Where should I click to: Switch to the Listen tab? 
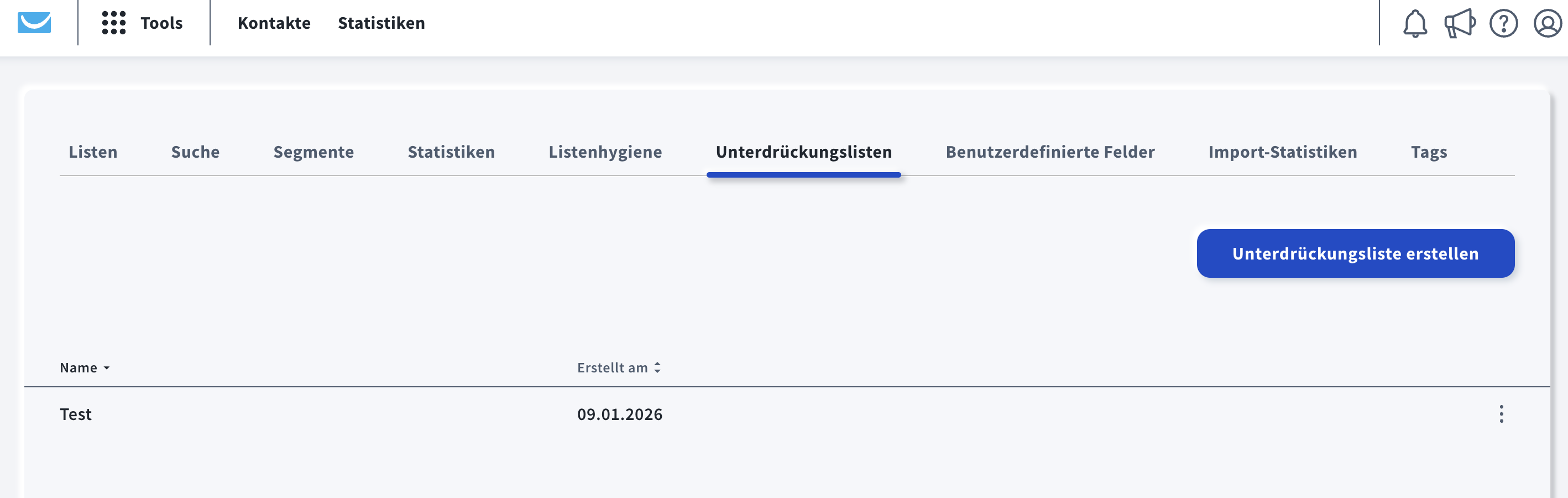tap(93, 152)
